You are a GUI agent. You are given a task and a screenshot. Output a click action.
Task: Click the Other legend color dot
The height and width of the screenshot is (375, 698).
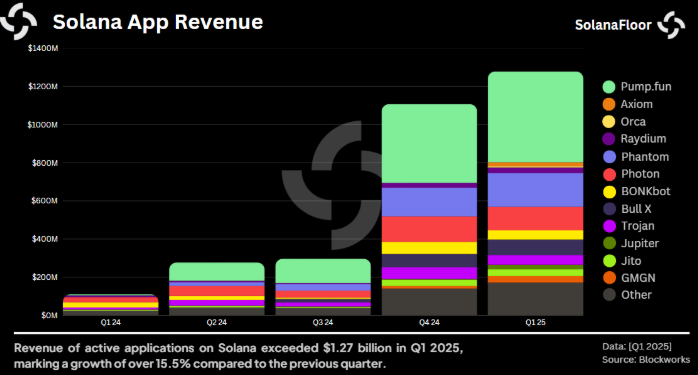coord(609,295)
